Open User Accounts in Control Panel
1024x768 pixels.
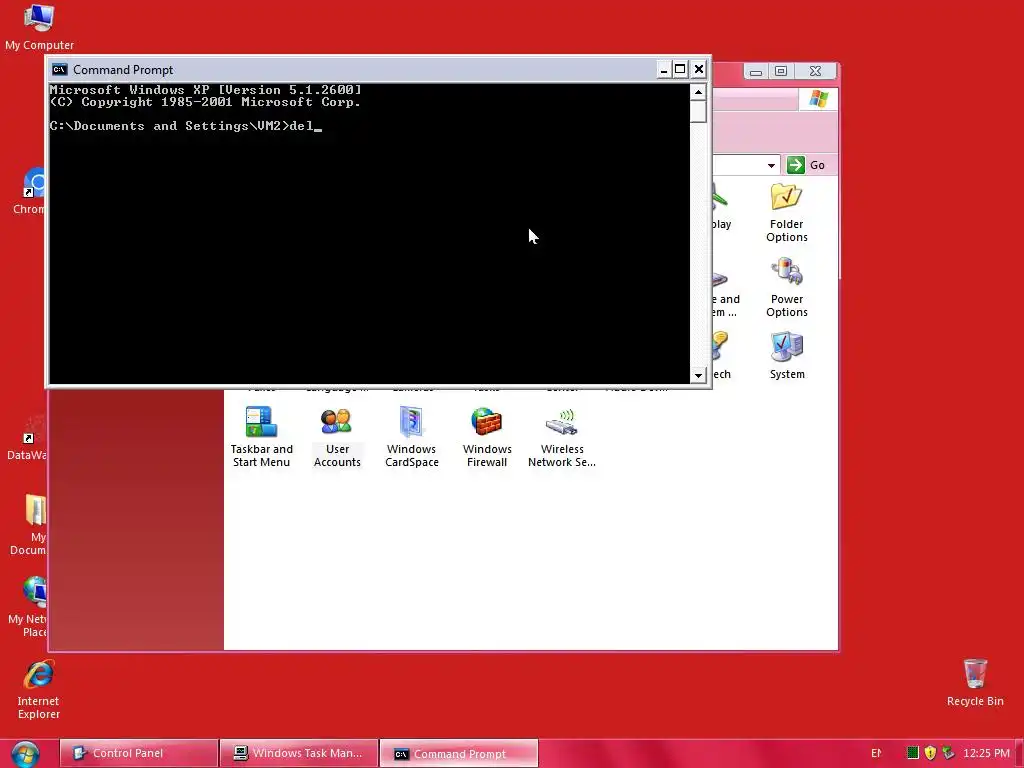pos(337,438)
